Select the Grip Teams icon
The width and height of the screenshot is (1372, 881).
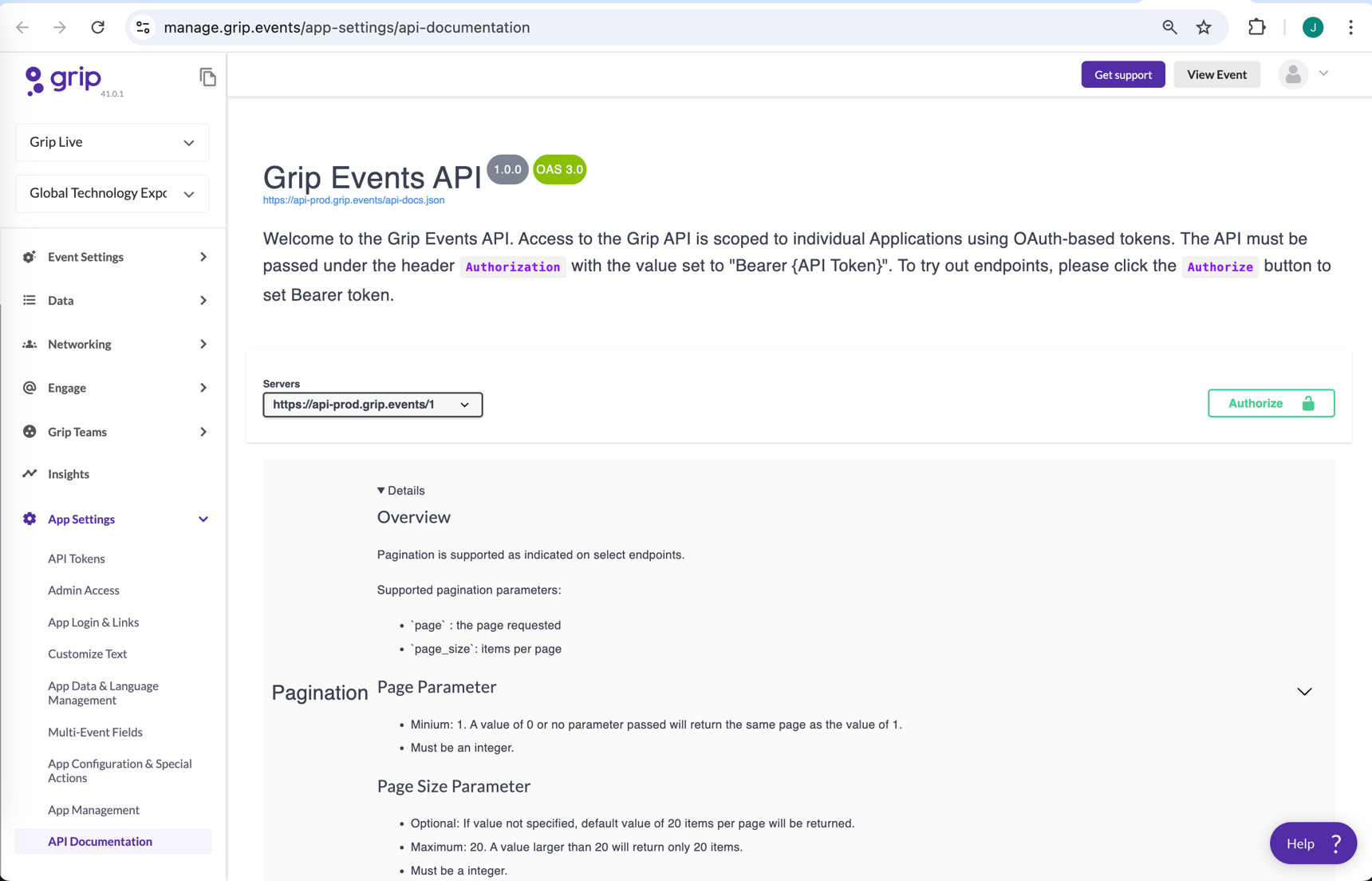click(30, 431)
